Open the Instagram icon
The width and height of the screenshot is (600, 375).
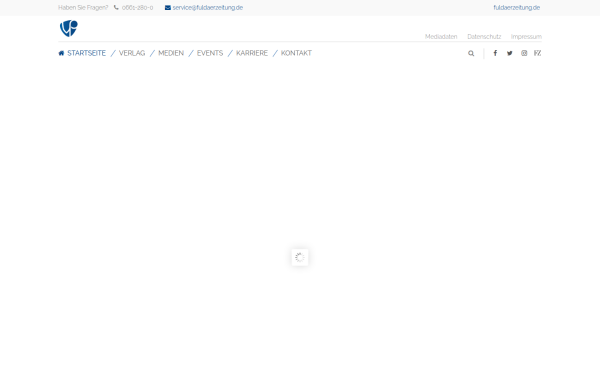524,53
